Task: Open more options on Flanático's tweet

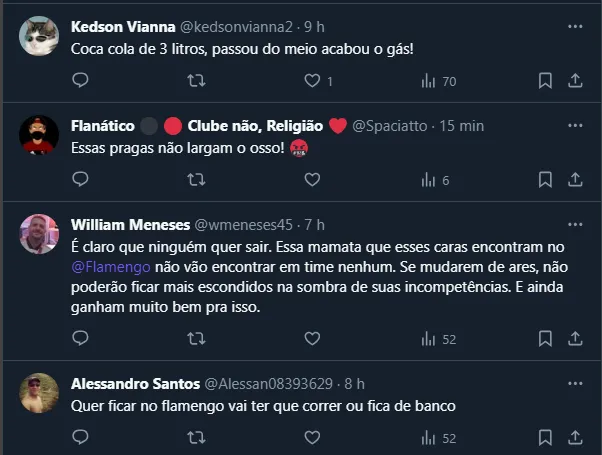Action: tap(575, 127)
